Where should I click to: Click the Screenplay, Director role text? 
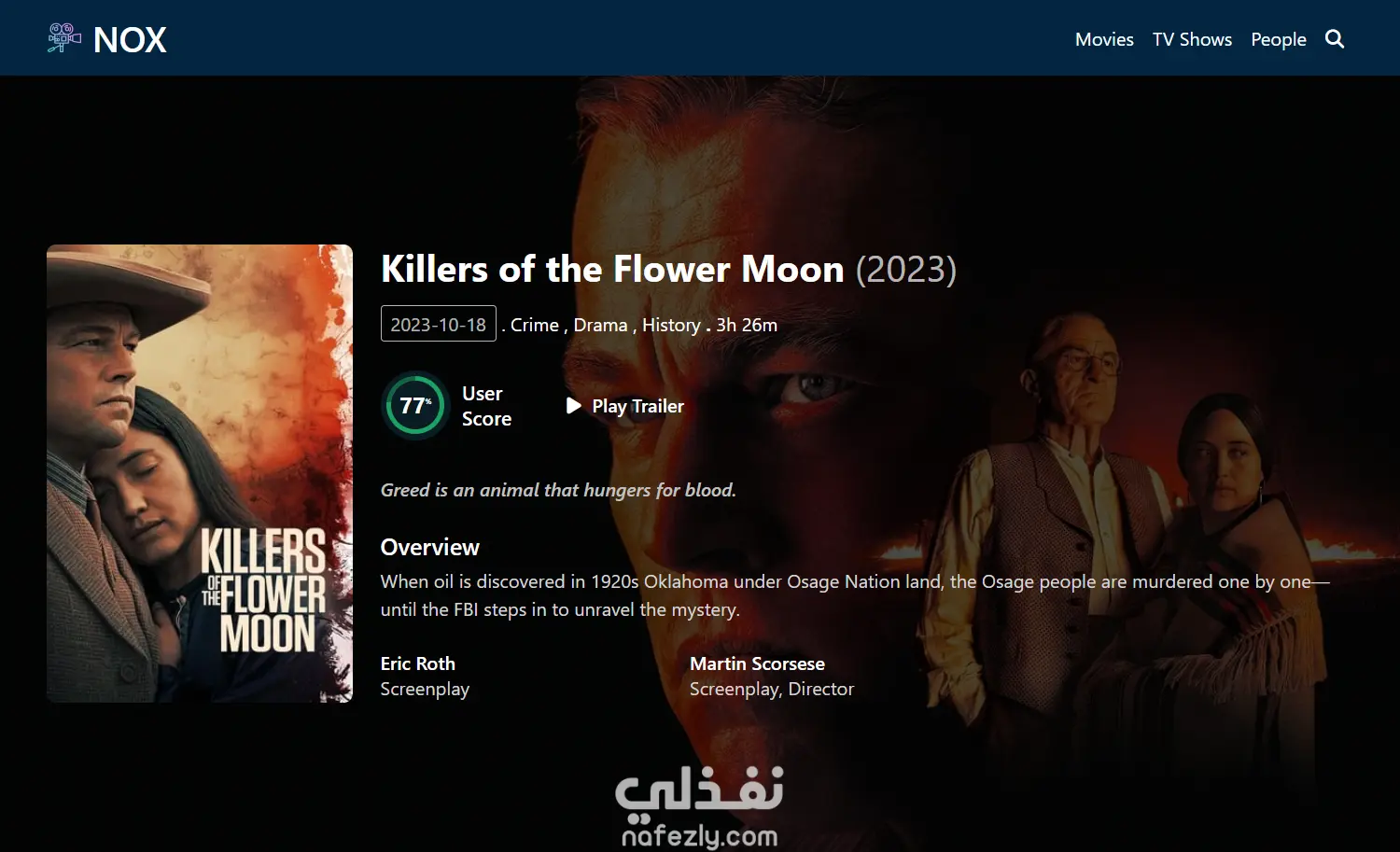(772, 689)
